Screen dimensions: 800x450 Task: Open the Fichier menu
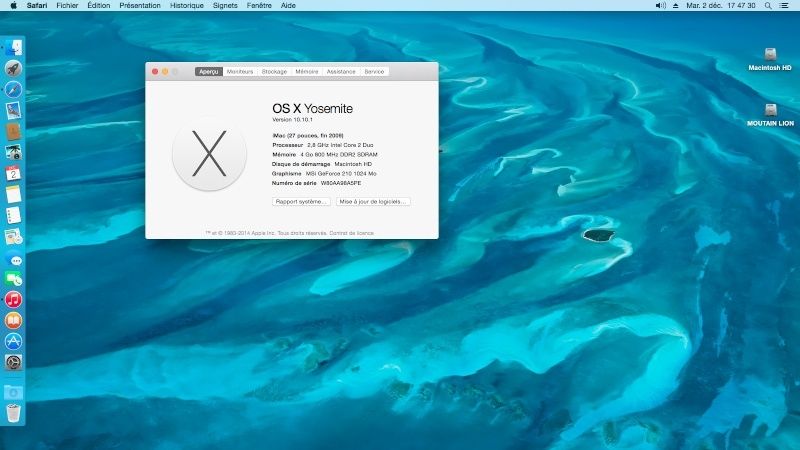click(x=67, y=5)
